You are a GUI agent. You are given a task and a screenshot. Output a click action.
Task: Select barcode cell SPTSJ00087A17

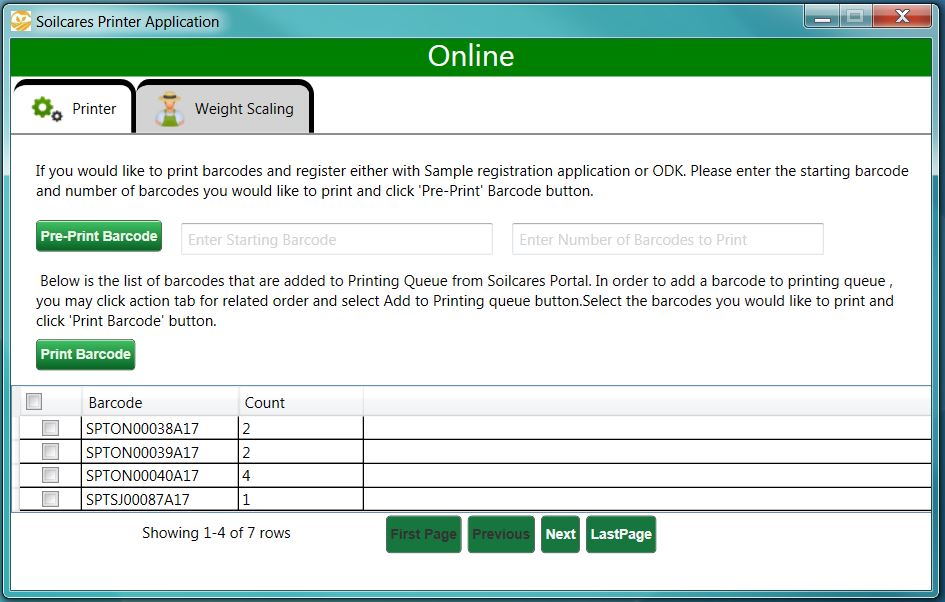(x=160, y=500)
